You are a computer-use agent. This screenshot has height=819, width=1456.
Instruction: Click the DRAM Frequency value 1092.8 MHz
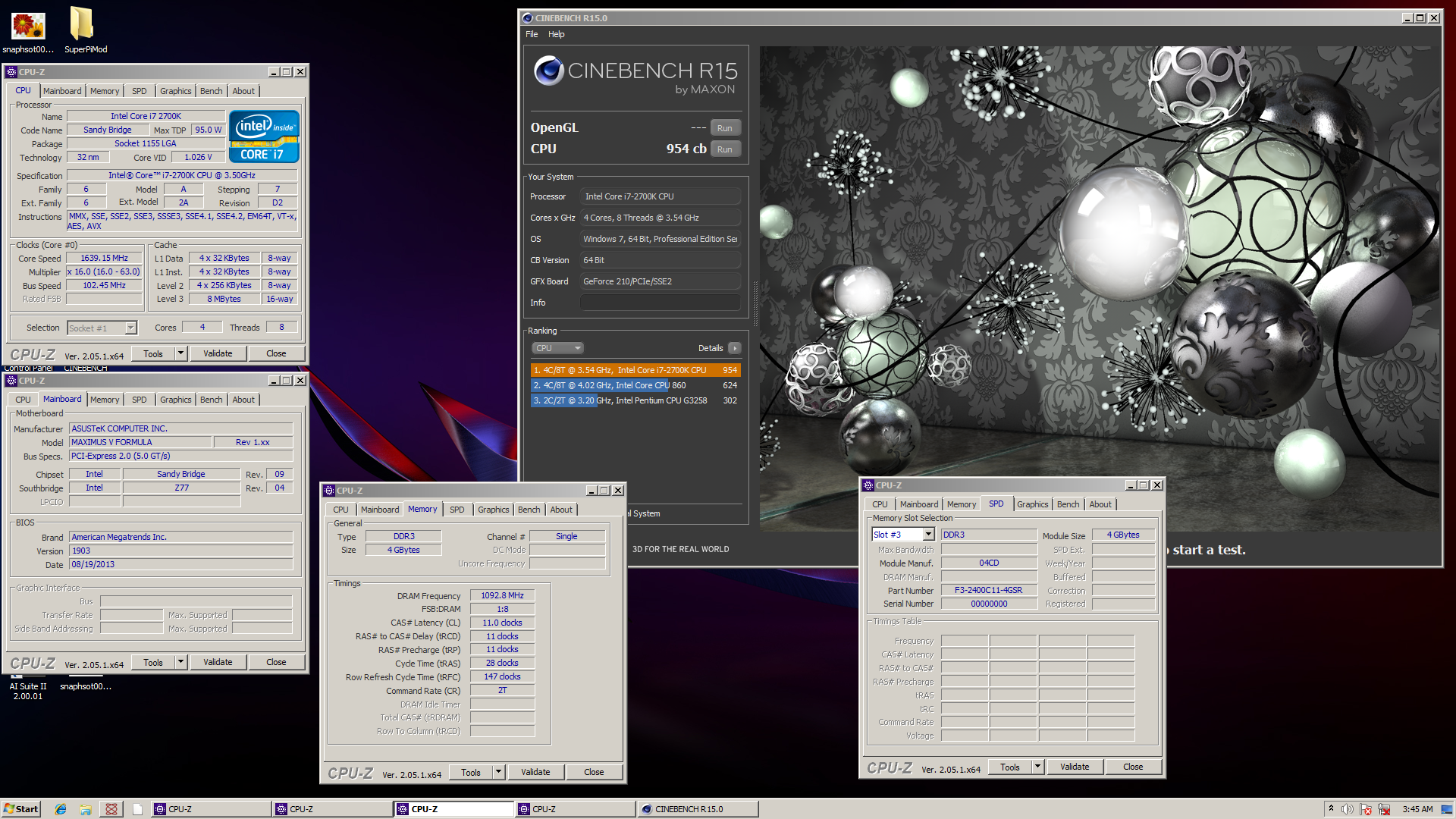coord(502,595)
